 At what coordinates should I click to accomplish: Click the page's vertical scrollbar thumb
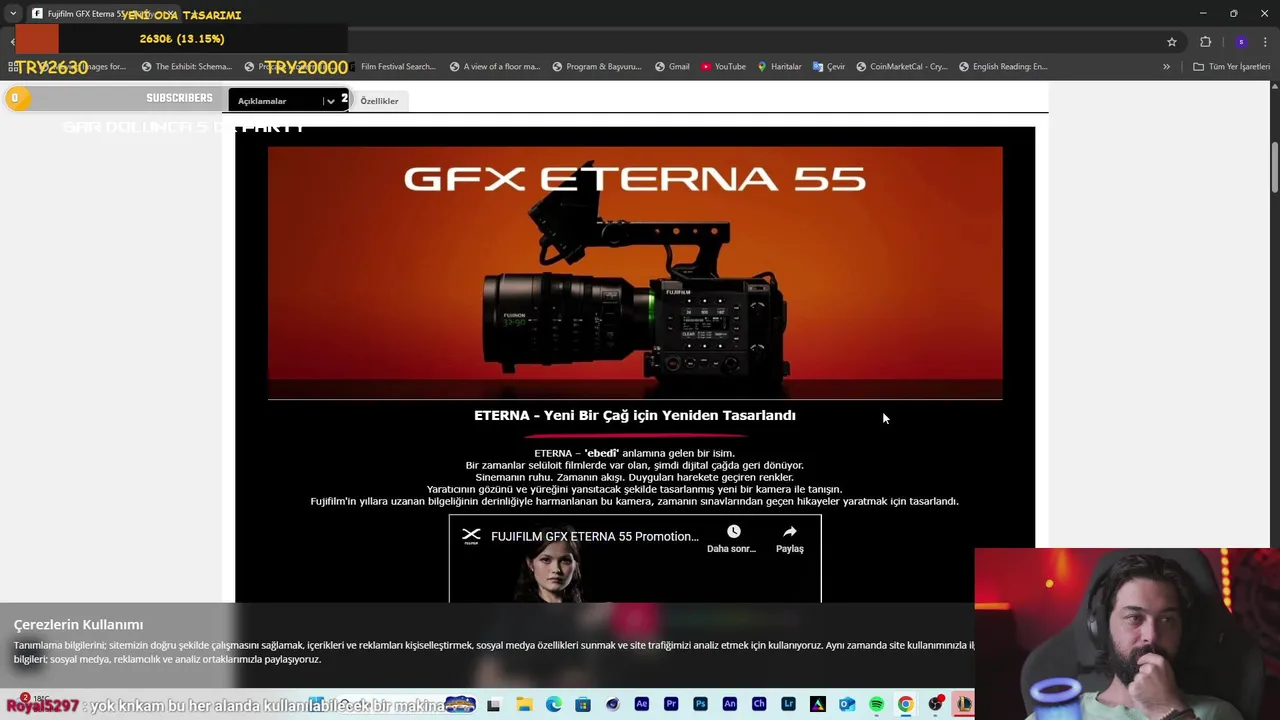pos(1275,168)
